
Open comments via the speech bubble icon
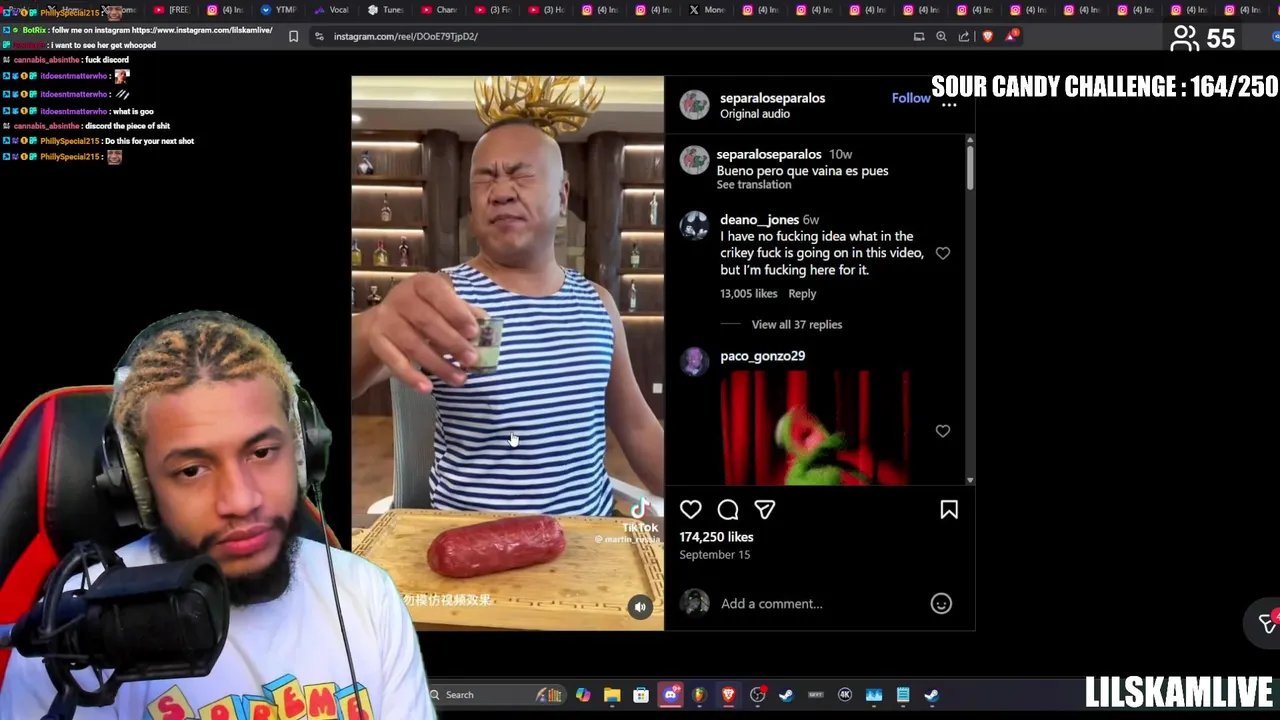pyautogui.click(x=728, y=510)
